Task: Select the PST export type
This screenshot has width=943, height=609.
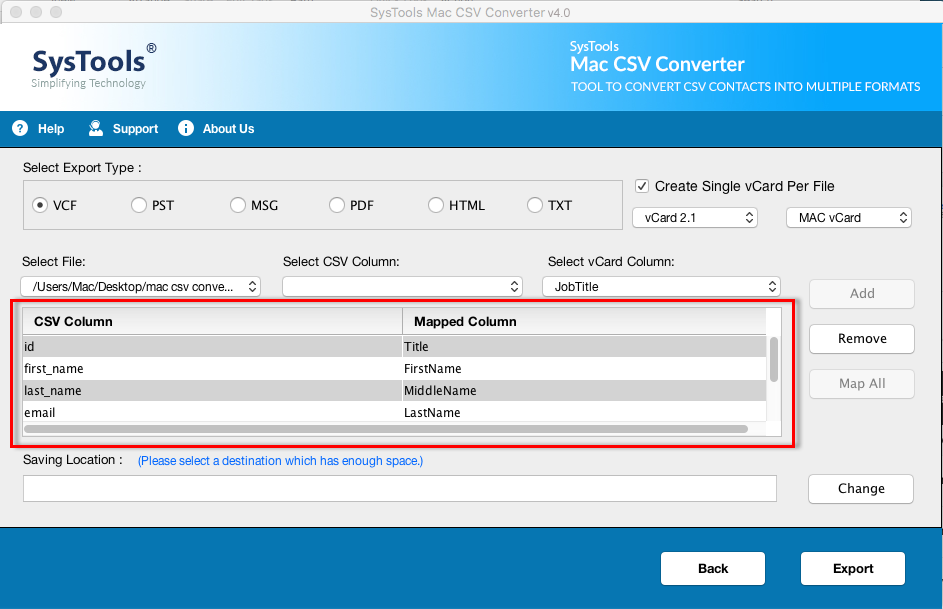Action: pos(139,205)
